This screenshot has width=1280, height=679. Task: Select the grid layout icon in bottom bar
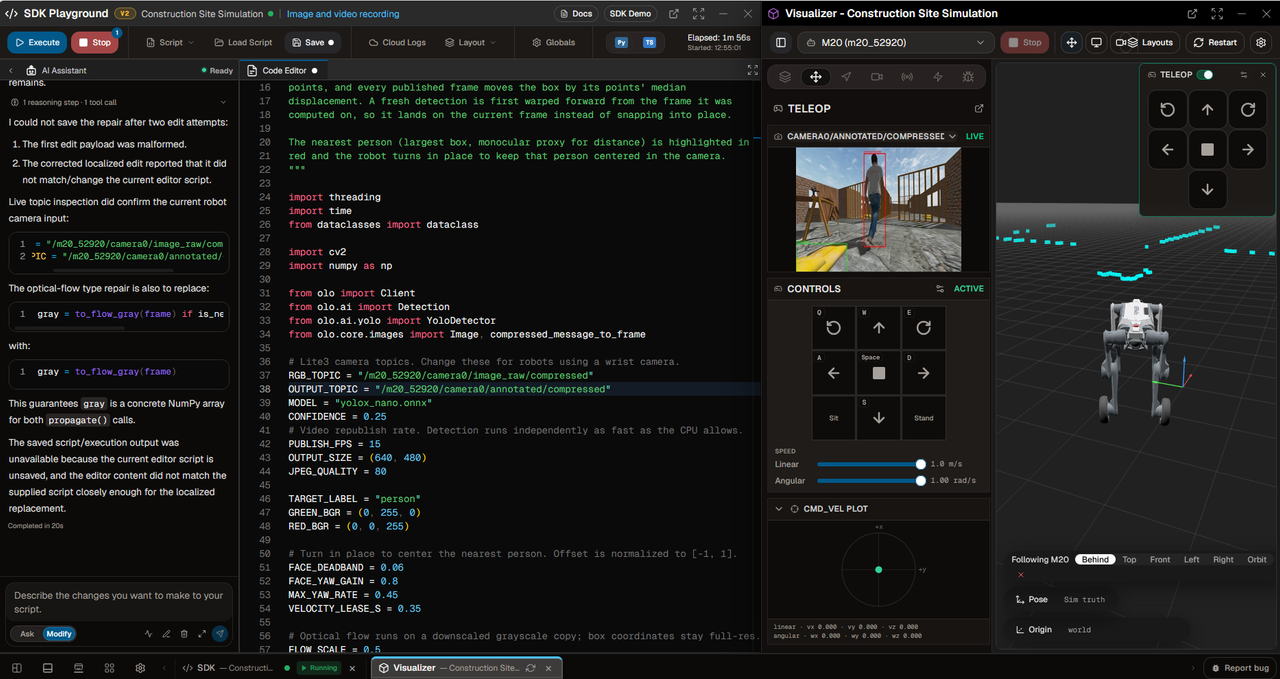[110, 668]
